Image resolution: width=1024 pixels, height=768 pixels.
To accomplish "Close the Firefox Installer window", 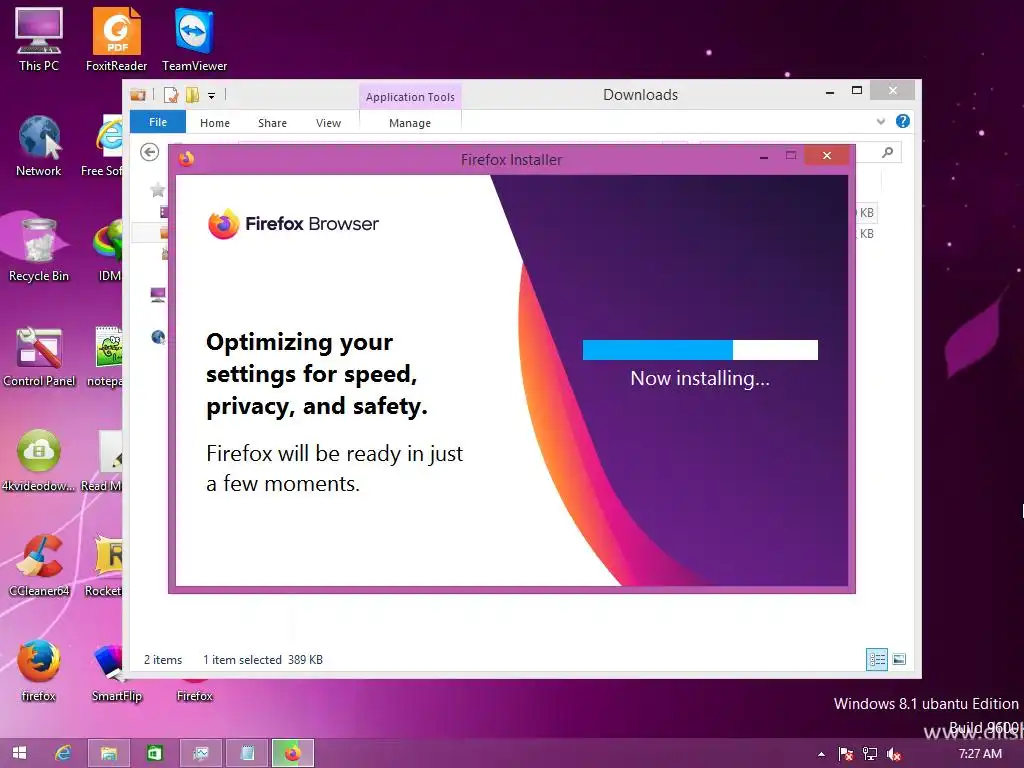I will point(827,155).
